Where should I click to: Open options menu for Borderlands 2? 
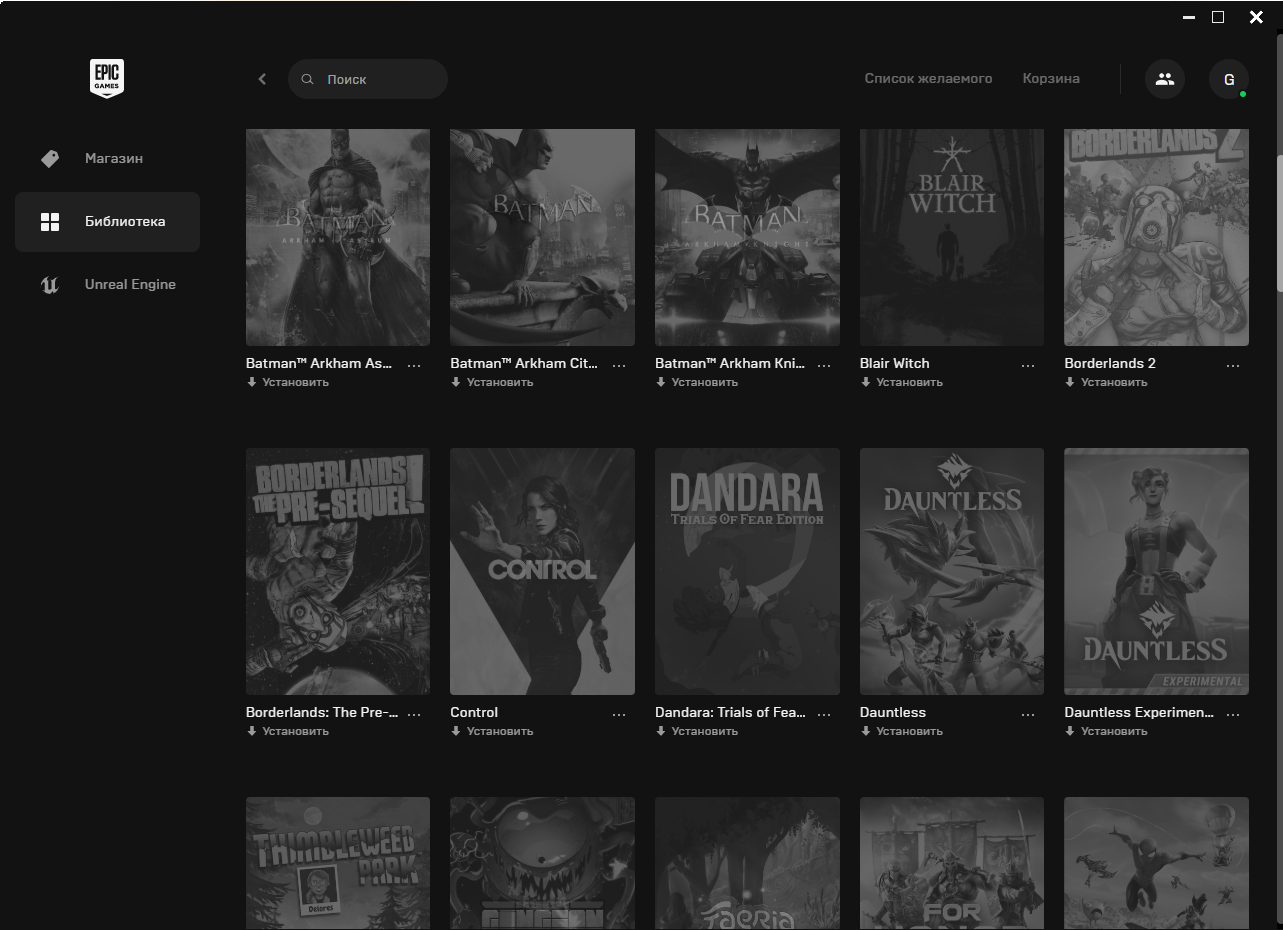[x=1233, y=366]
